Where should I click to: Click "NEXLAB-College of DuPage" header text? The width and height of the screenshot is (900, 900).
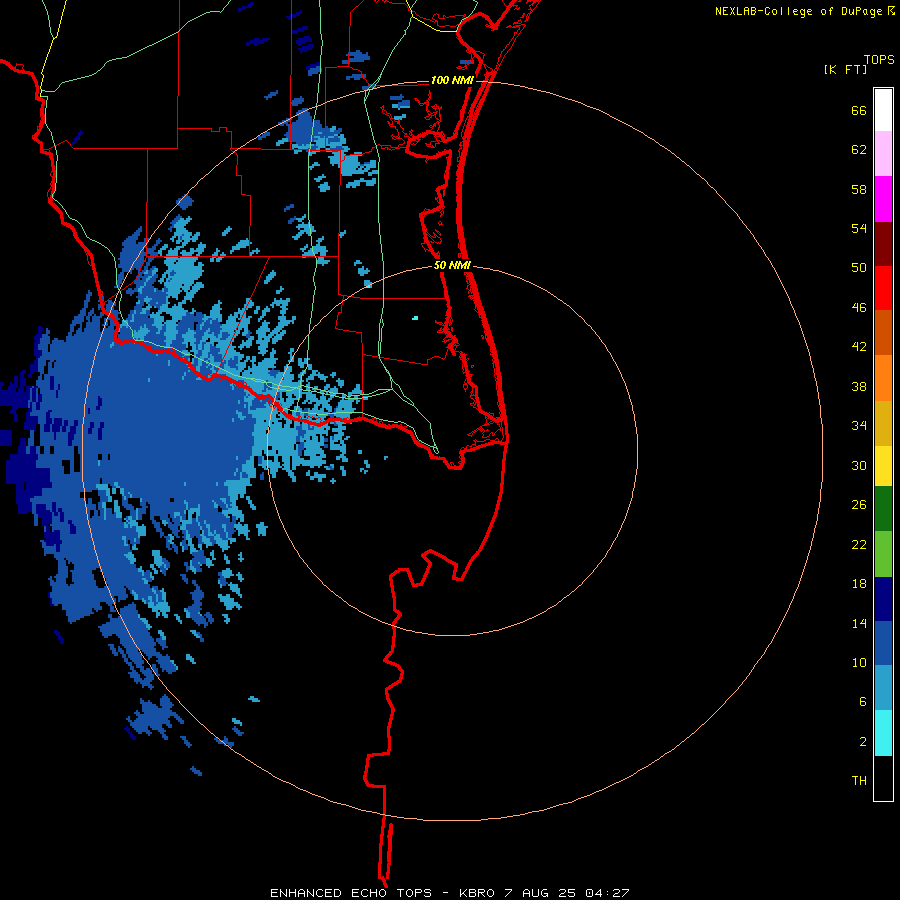(798, 11)
